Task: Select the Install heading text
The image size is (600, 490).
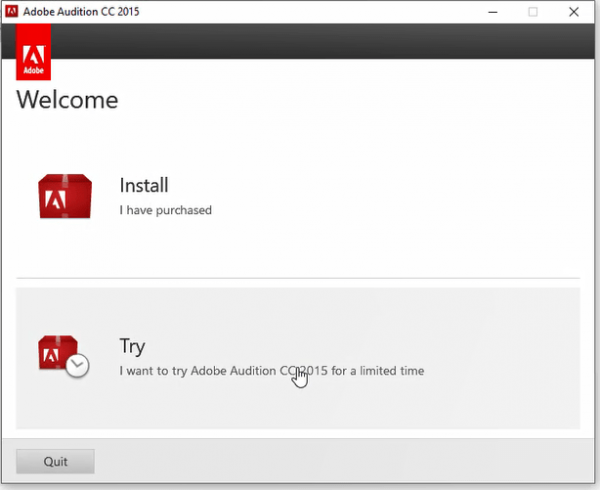Action: (x=144, y=185)
